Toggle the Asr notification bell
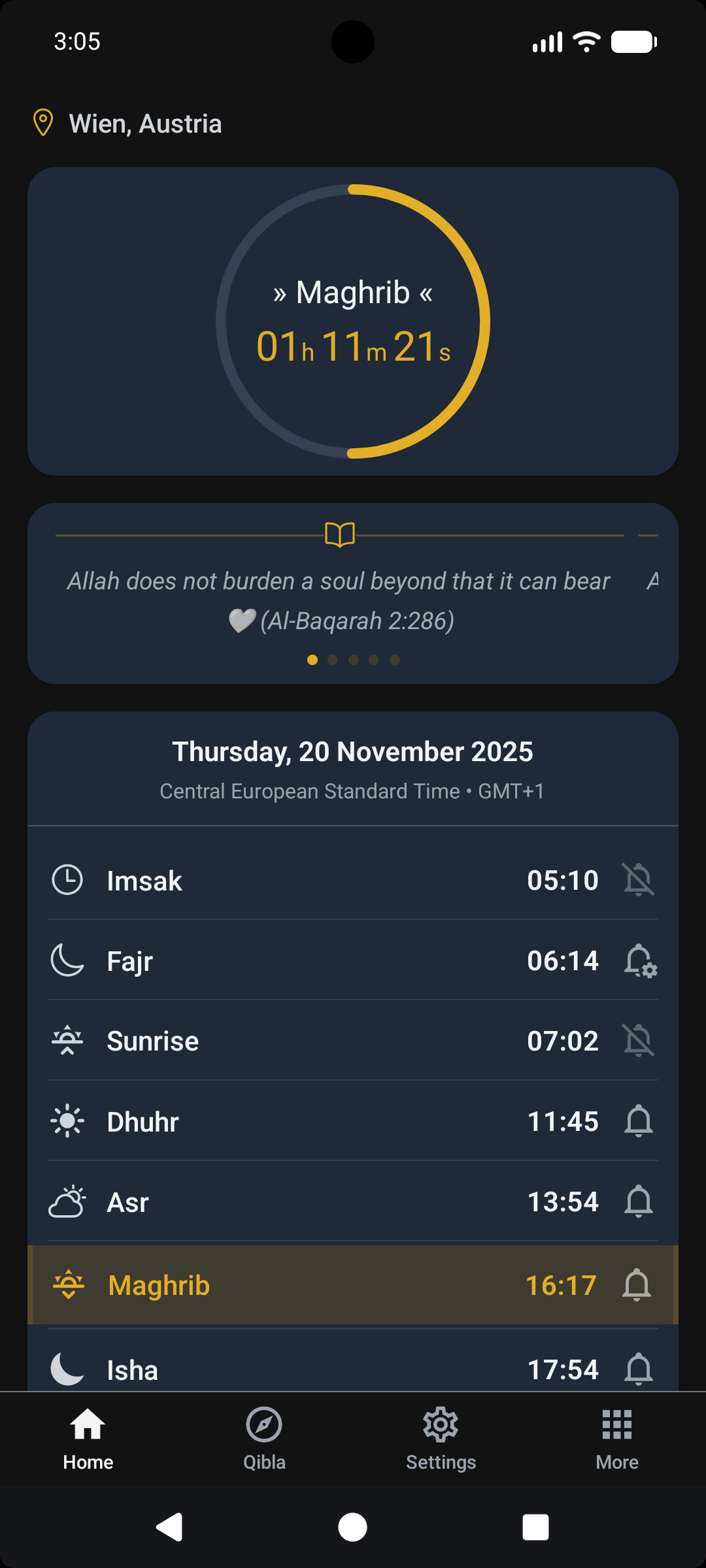This screenshot has height=1568, width=706. point(638,1202)
